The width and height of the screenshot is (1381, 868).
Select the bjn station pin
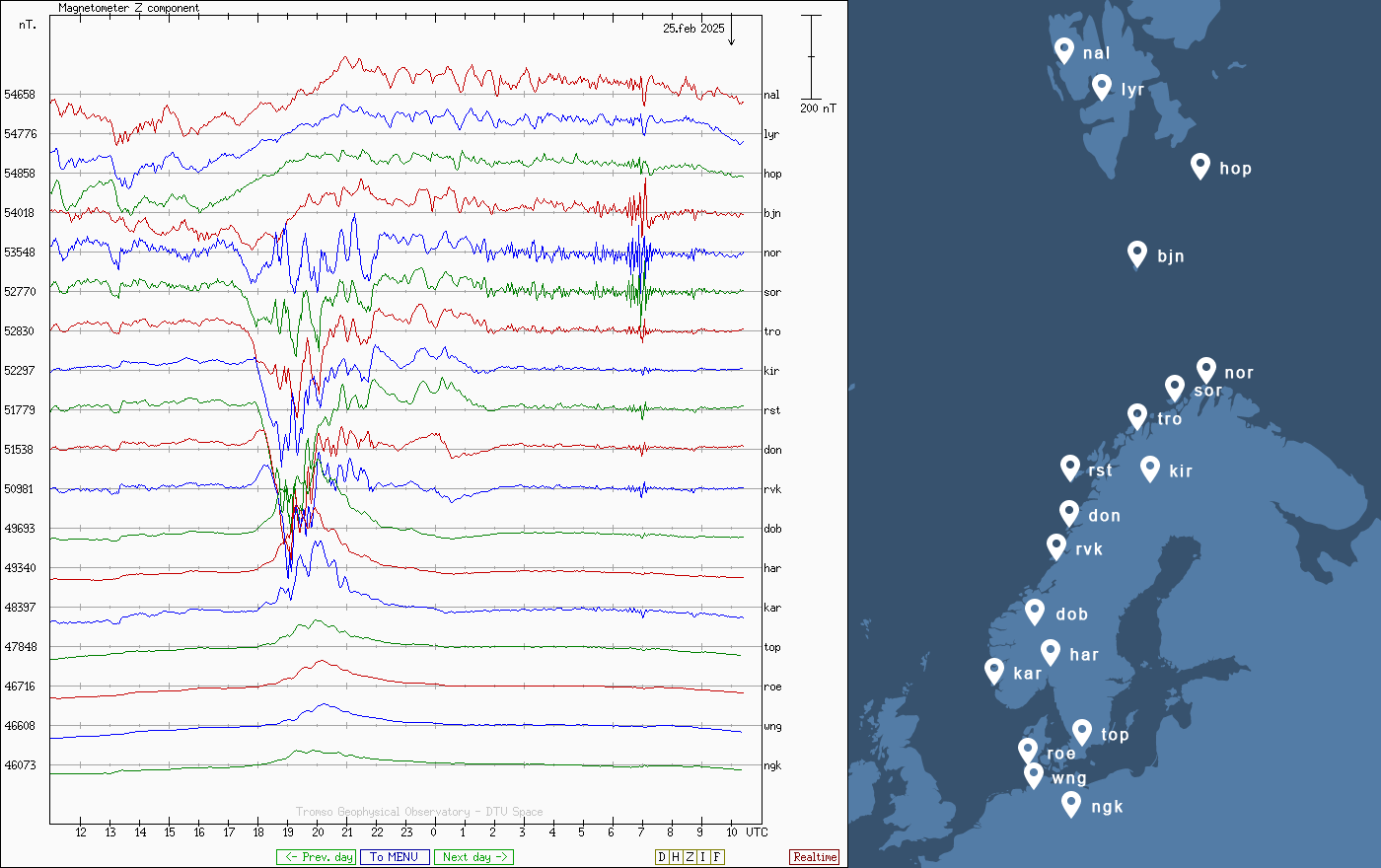(1137, 253)
